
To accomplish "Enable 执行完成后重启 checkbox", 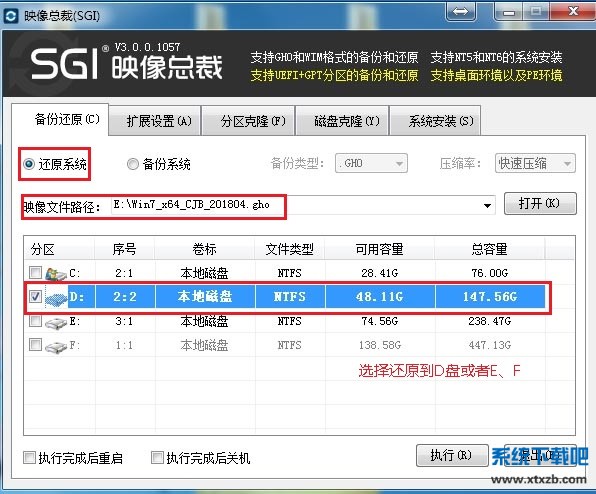I will pyautogui.click(x=29, y=458).
